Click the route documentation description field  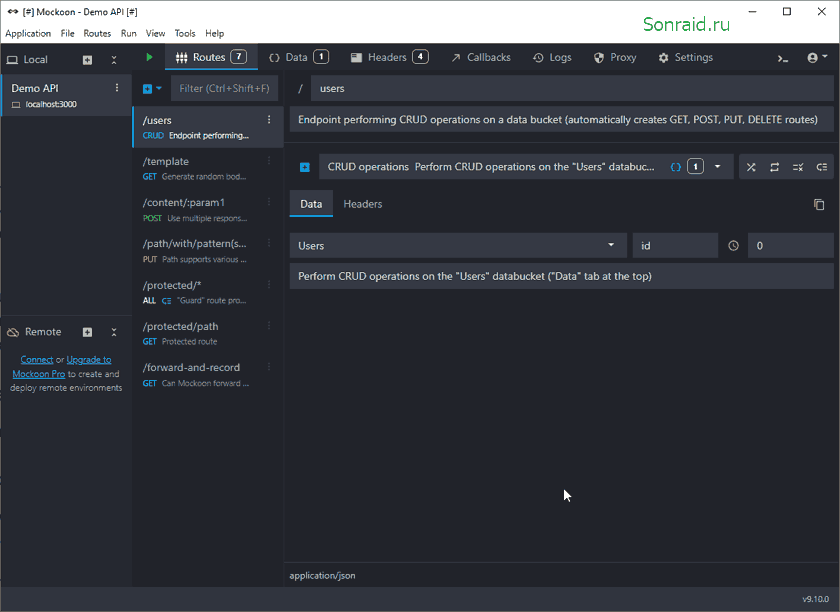pyautogui.click(x=561, y=120)
